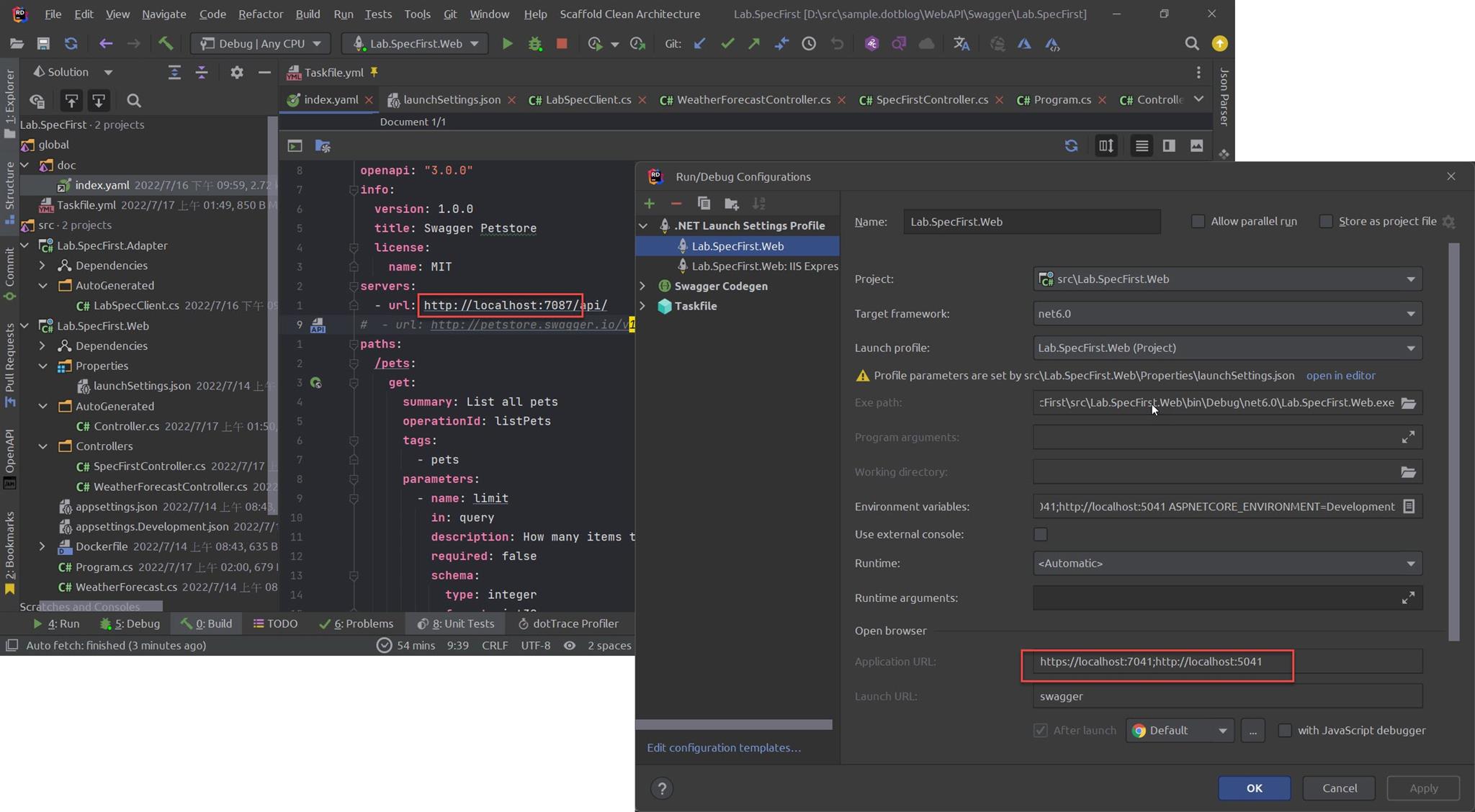Browse Exe path folder icon
The width and height of the screenshot is (1475, 812).
tap(1408, 402)
